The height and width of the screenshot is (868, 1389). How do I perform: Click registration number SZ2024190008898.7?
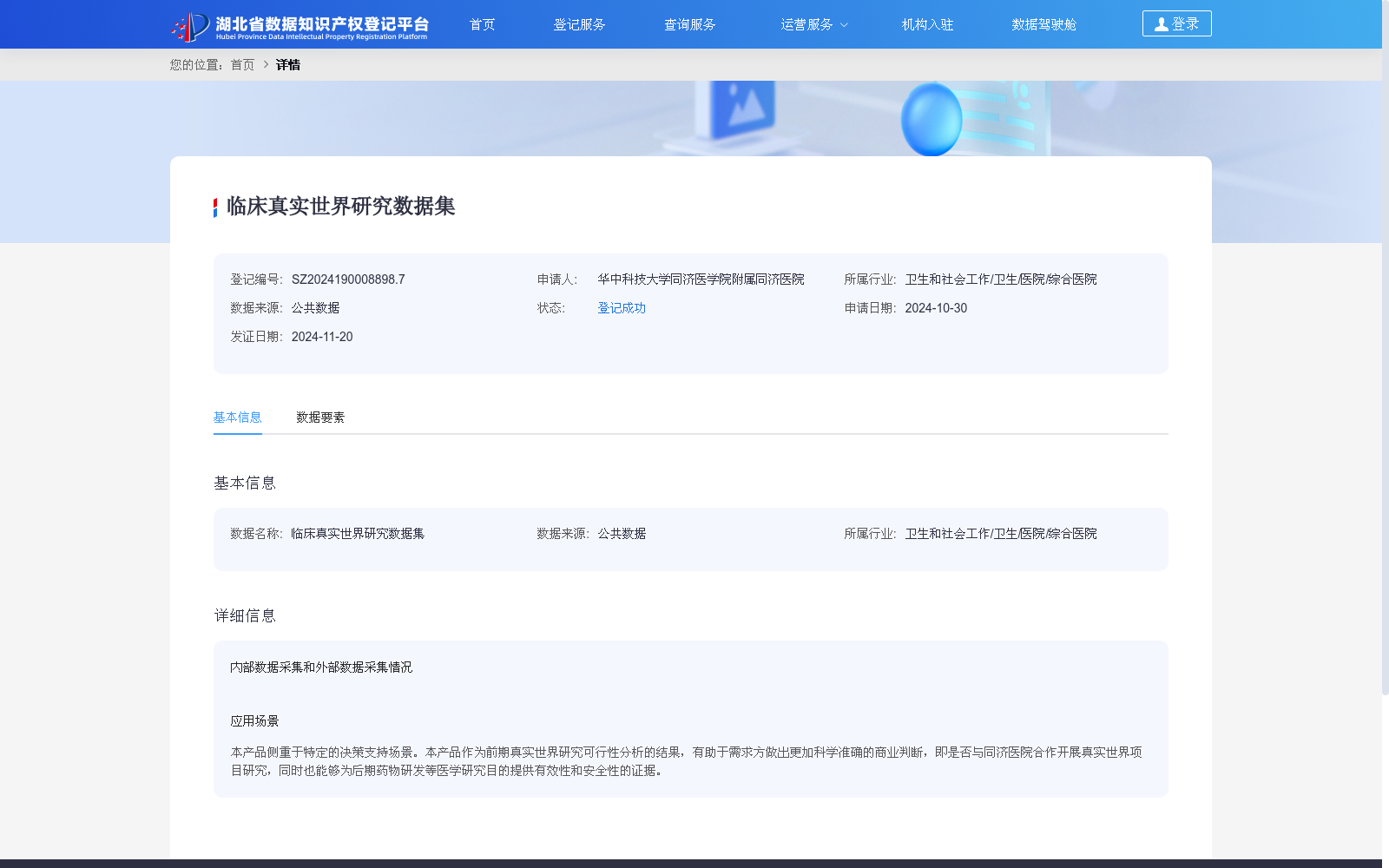[348, 279]
